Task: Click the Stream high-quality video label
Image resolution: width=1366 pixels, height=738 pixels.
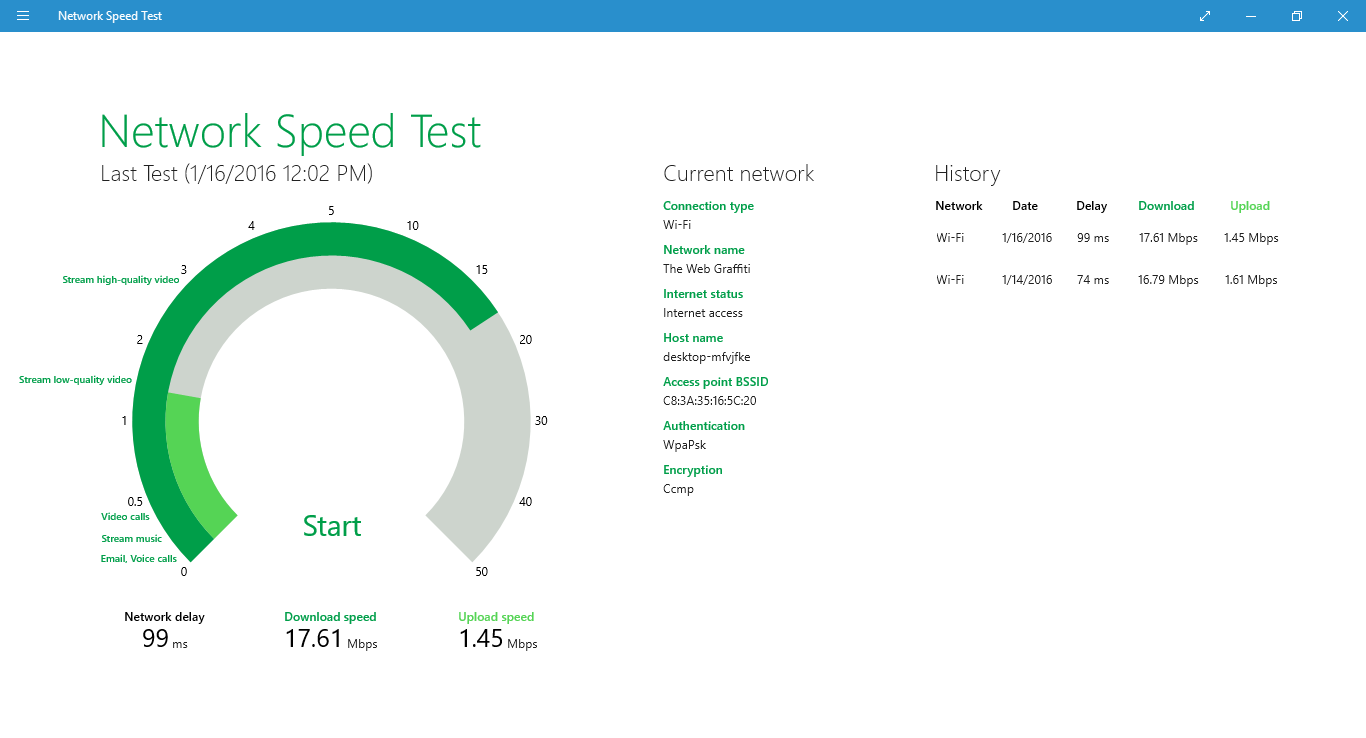Action: point(121,280)
